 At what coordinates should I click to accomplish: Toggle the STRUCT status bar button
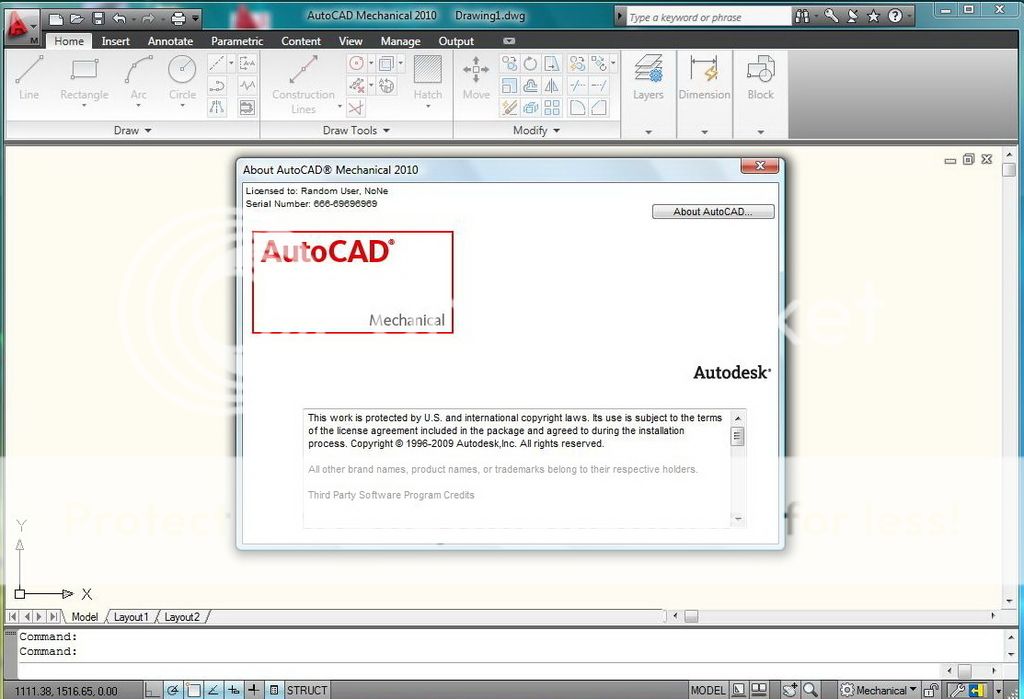pyautogui.click(x=307, y=690)
